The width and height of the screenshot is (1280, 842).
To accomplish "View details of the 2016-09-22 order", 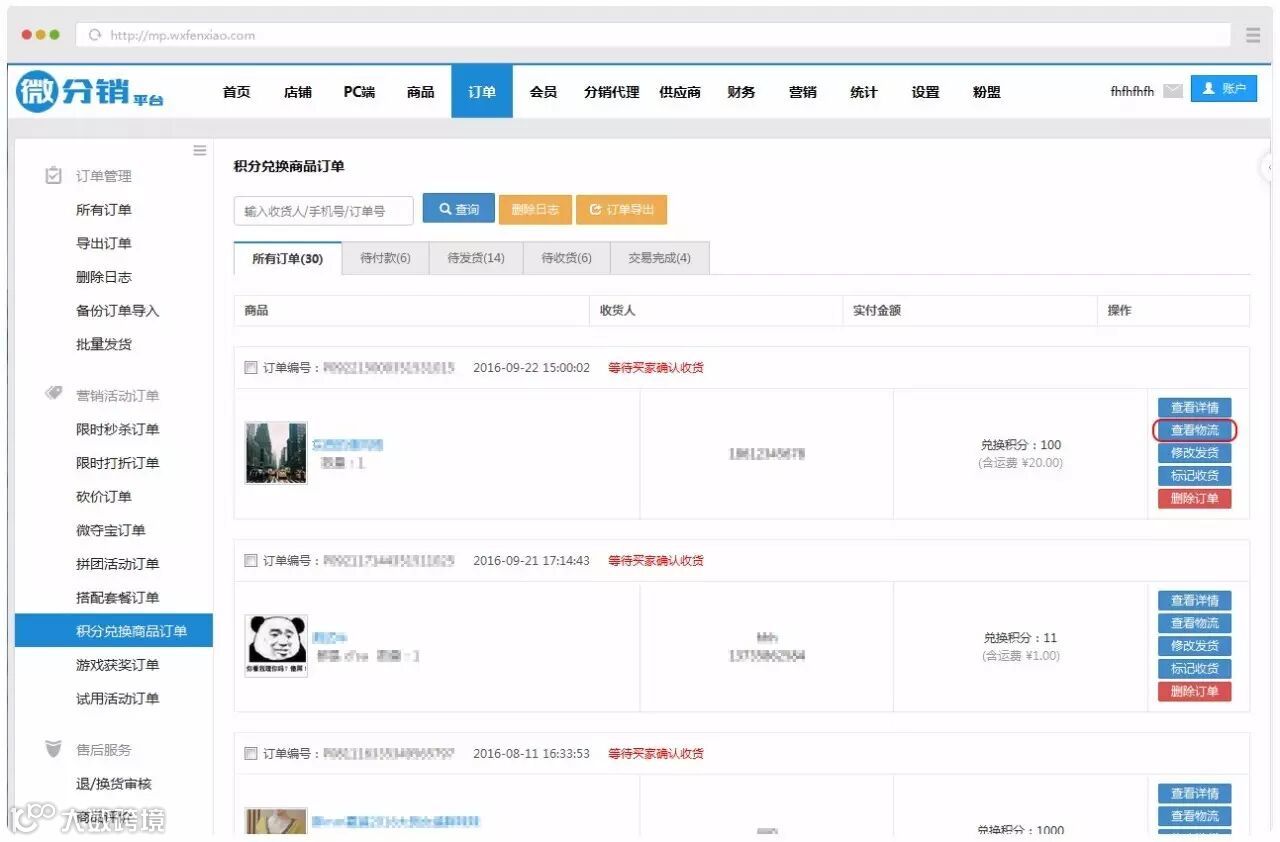I will click(x=1195, y=408).
